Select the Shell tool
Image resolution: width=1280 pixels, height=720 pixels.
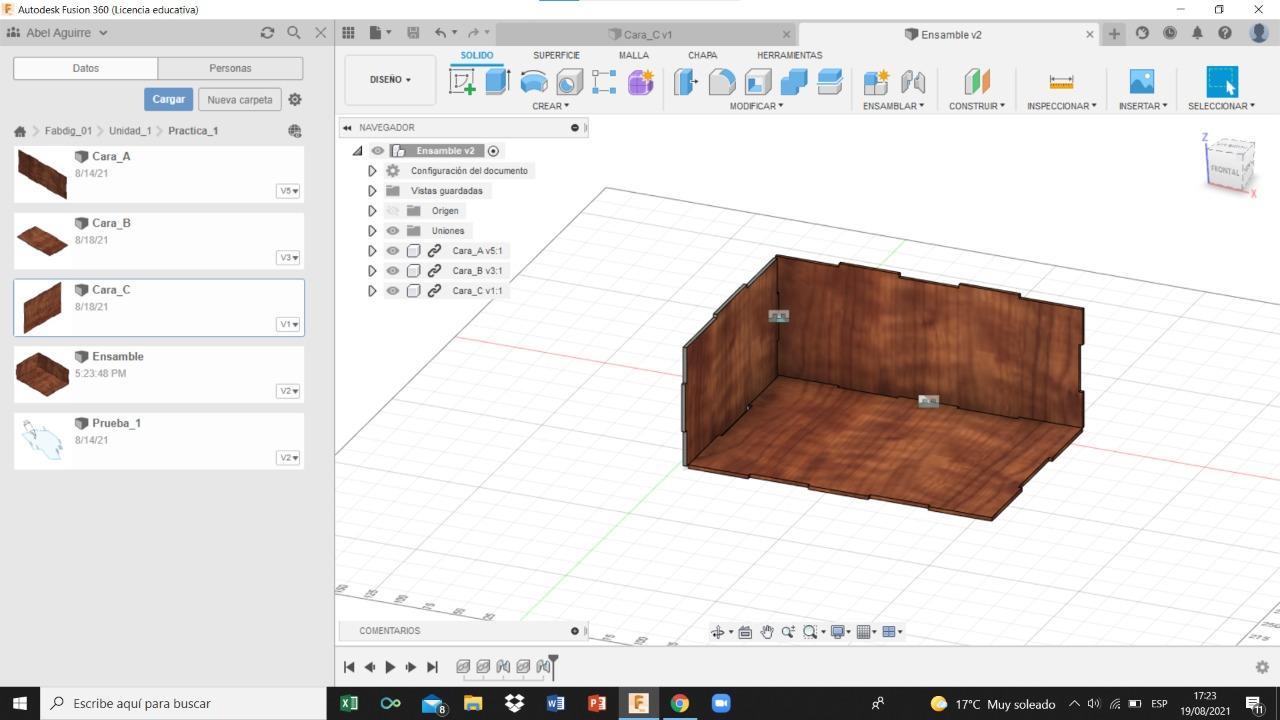pos(758,82)
